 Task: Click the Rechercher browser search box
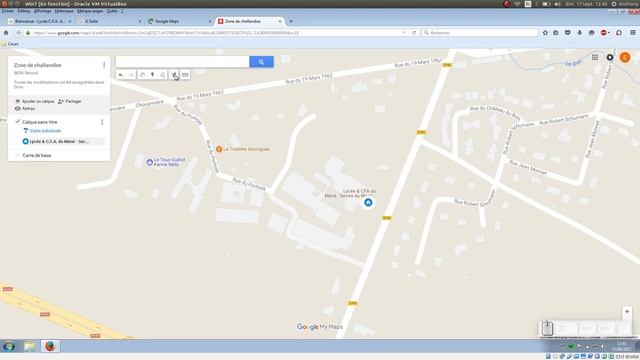point(480,33)
